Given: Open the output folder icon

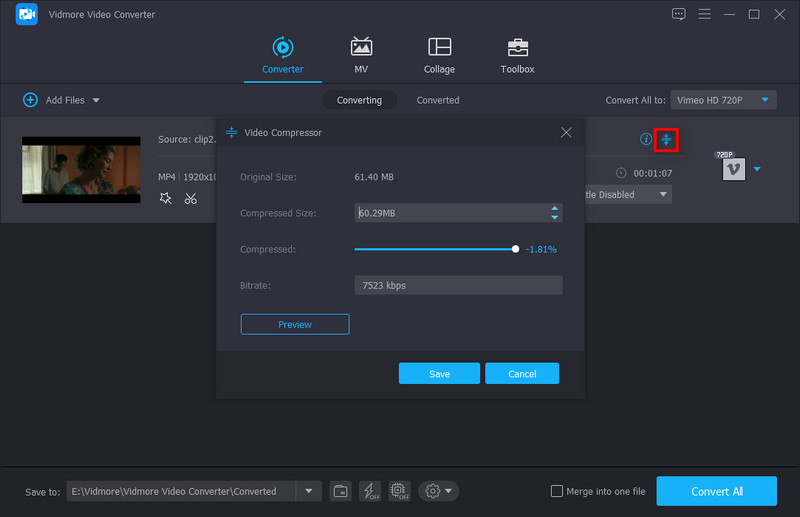Looking at the screenshot, I should click(x=341, y=491).
